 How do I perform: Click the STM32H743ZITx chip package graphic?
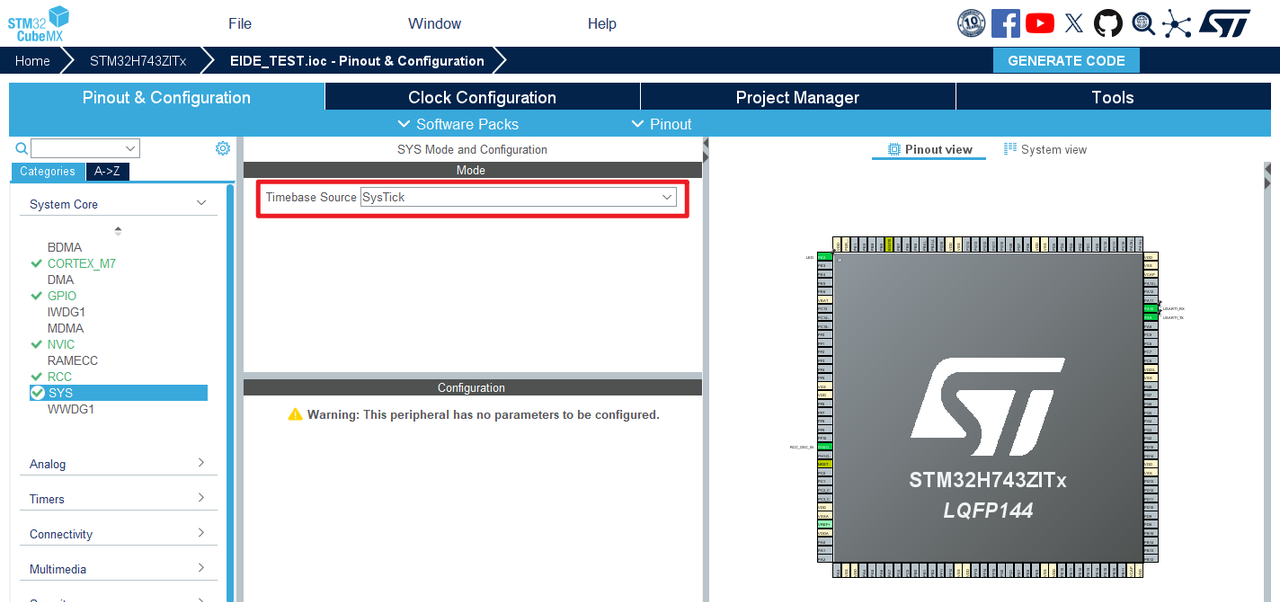[987, 407]
